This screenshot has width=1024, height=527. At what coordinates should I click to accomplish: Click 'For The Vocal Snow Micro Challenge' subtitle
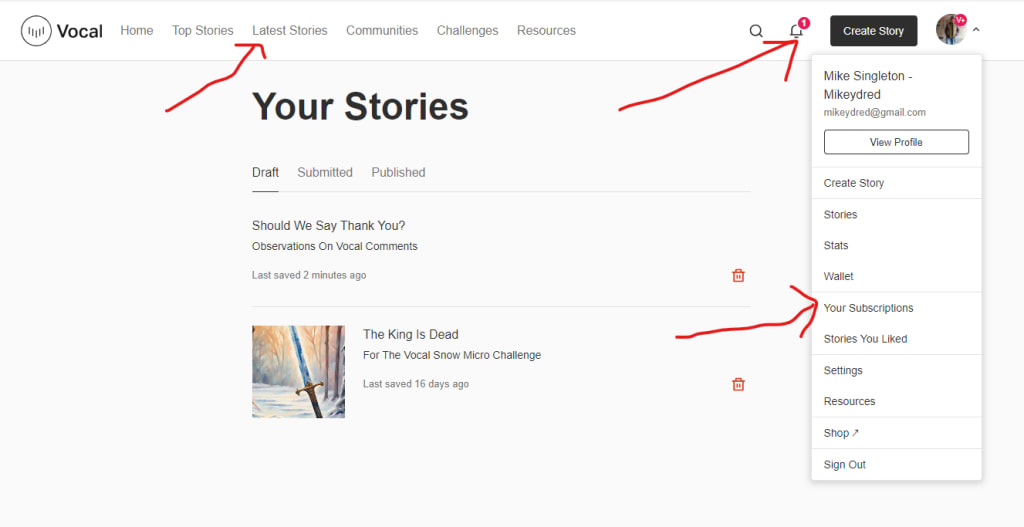[452, 355]
